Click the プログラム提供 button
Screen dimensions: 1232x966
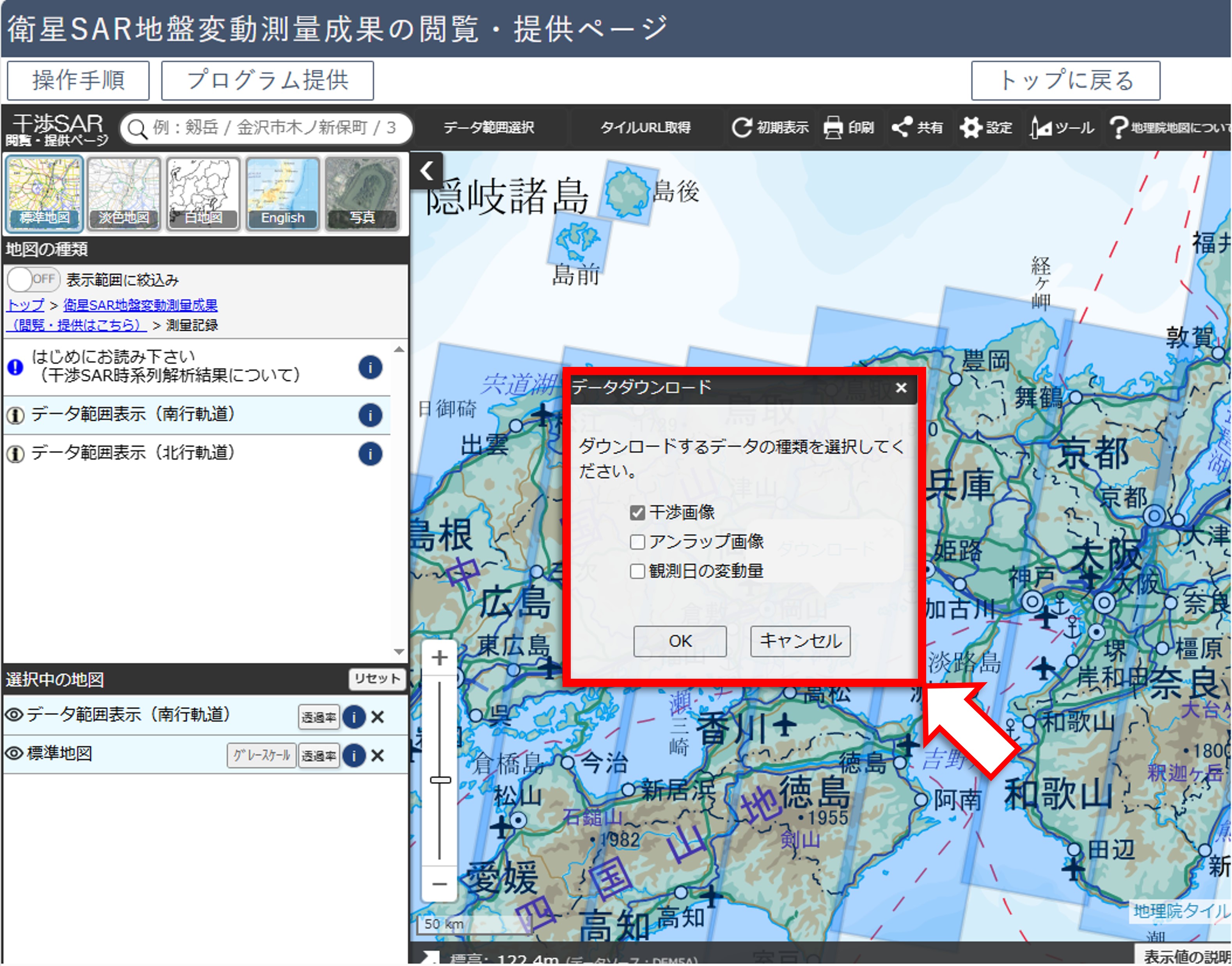point(268,80)
